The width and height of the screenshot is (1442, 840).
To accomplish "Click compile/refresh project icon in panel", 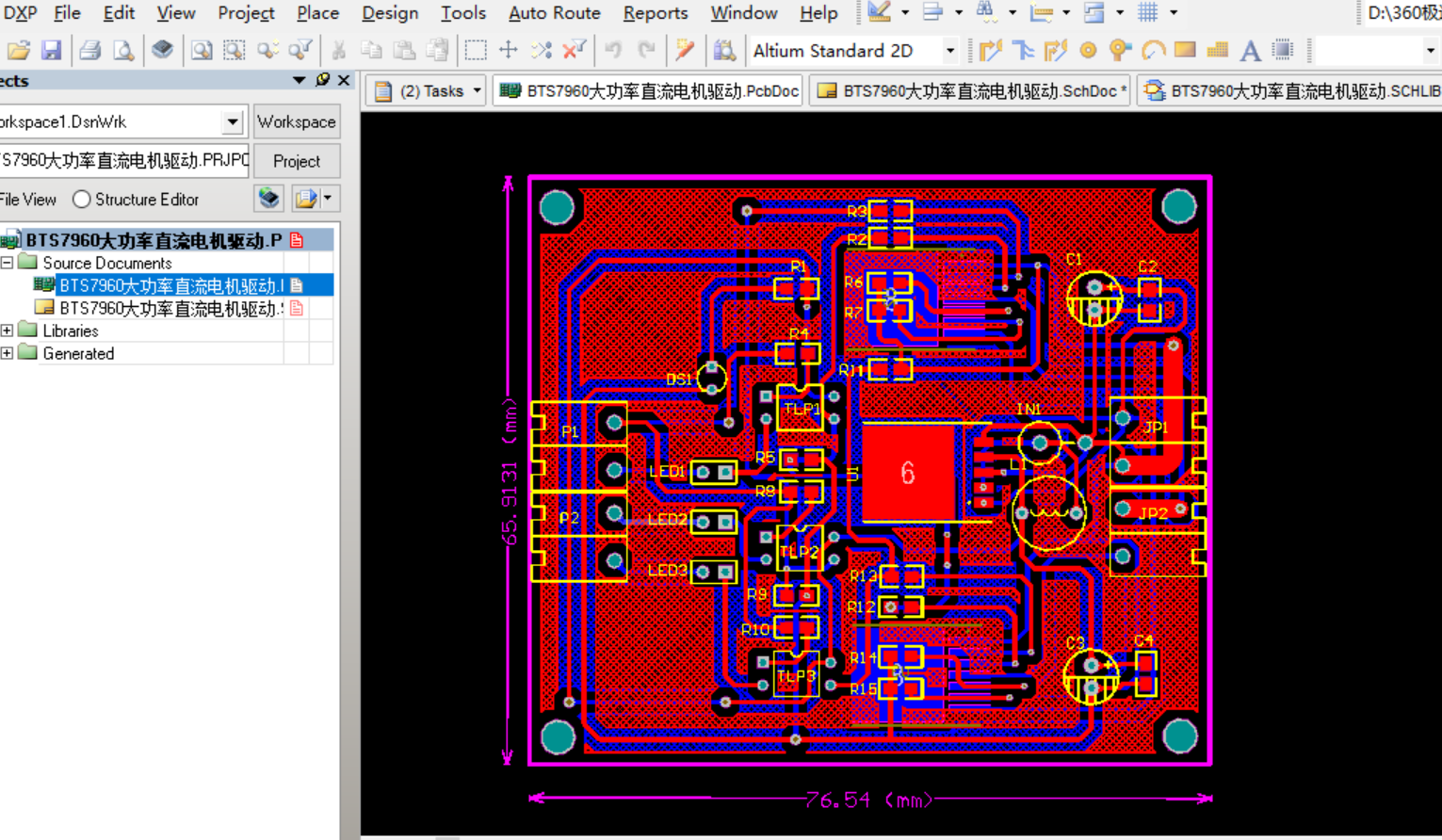I will pyautogui.click(x=269, y=199).
